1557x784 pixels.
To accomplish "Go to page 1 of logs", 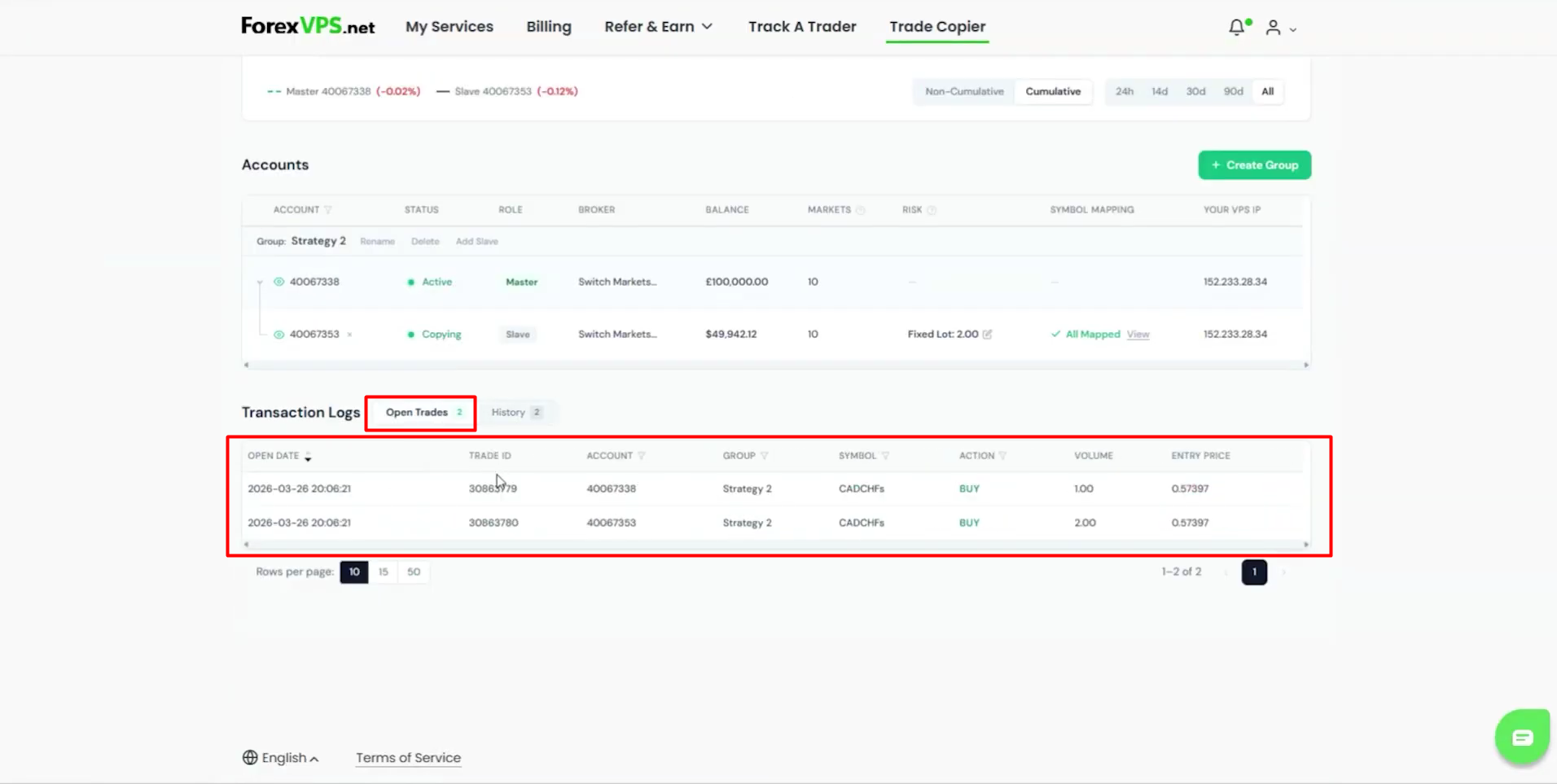I will pos(1254,572).
